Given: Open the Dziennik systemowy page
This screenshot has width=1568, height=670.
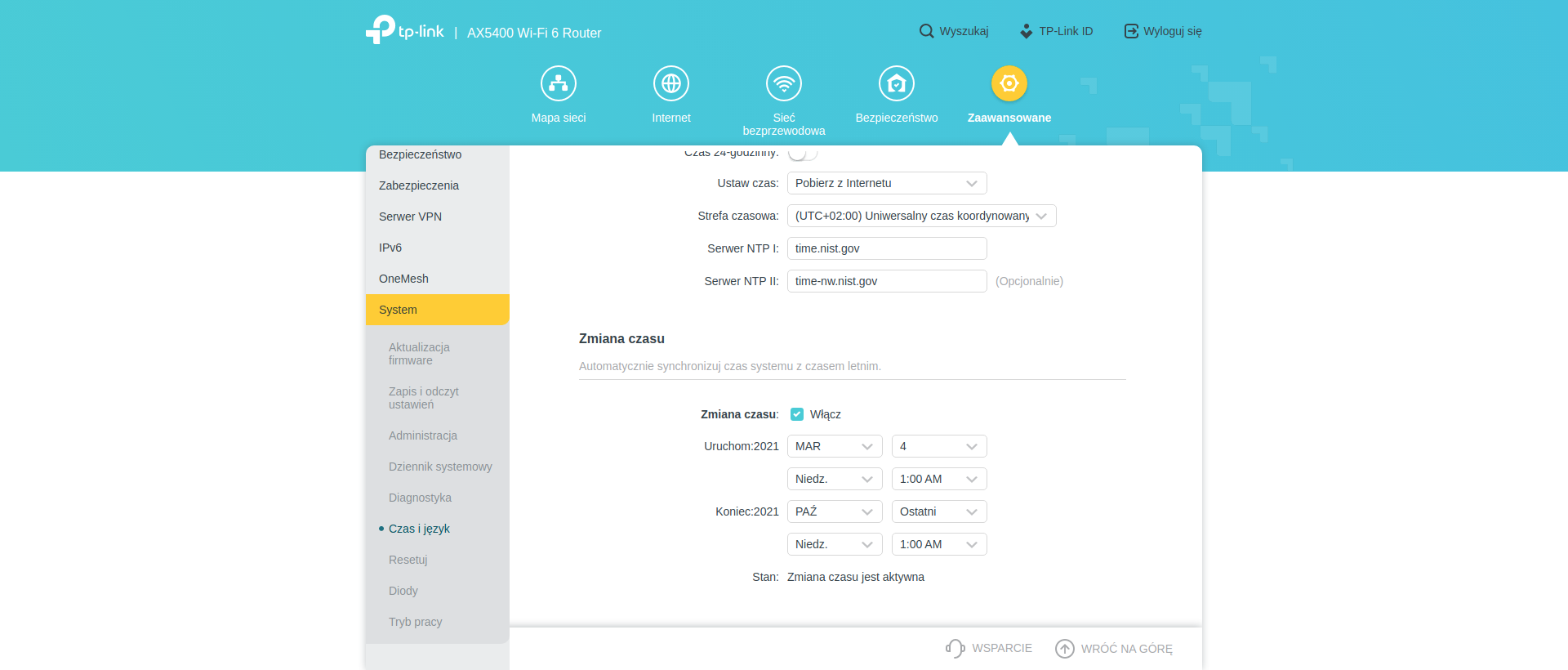Looking at the screenshot, I should click(x=440, y=467).
